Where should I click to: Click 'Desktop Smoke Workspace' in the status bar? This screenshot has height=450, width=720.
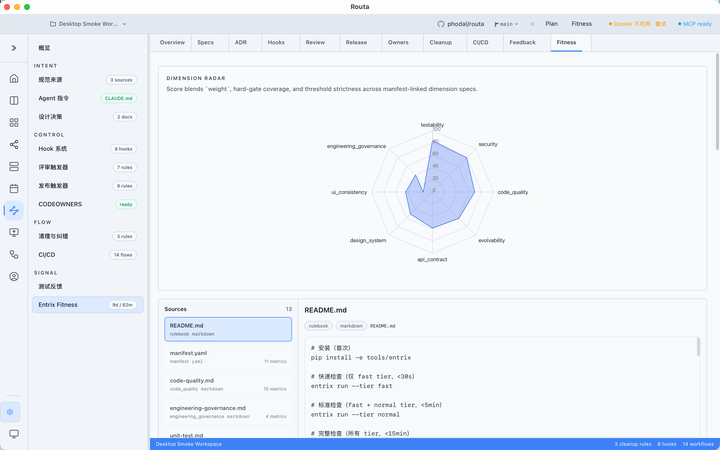point(189,444)
